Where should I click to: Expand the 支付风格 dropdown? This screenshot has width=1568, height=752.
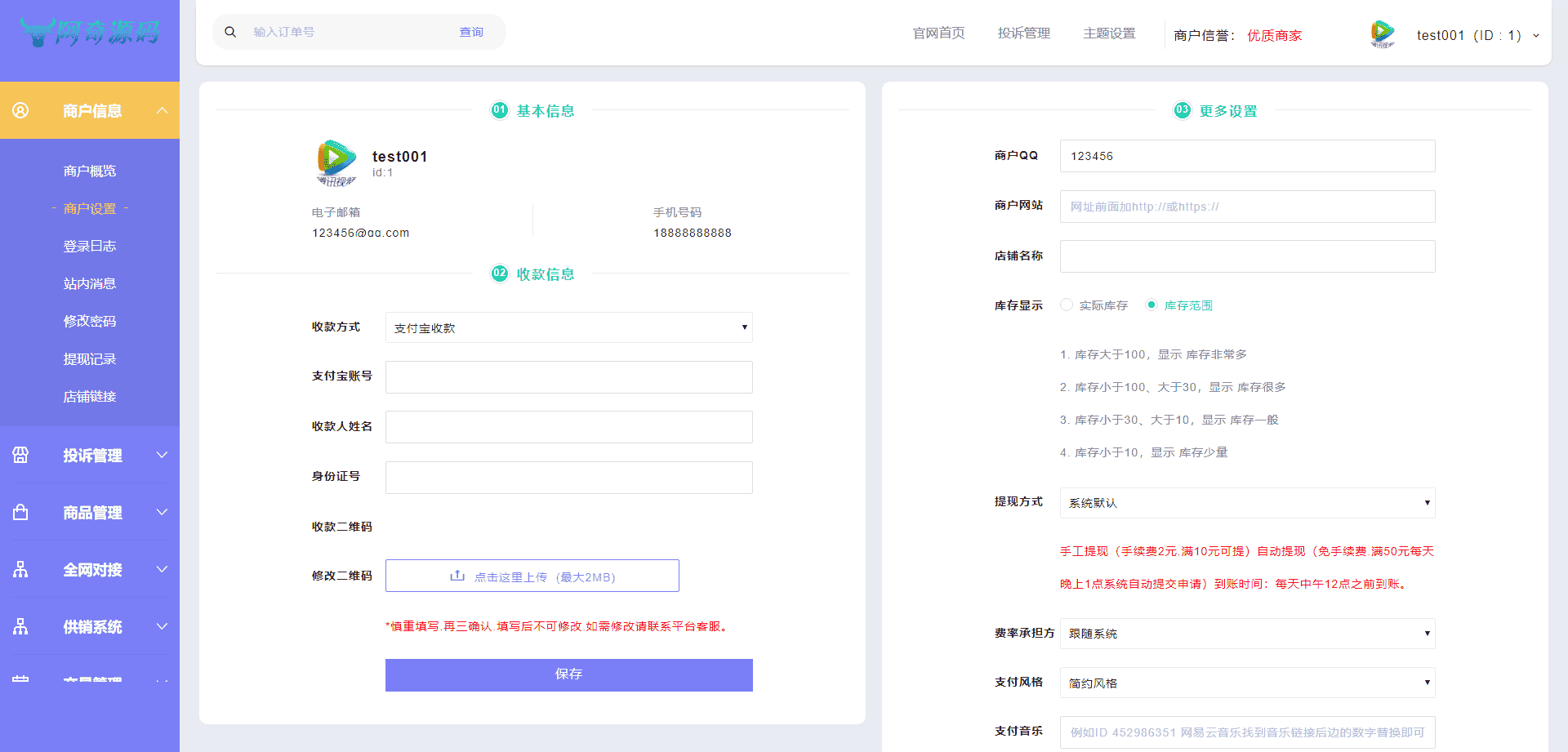1247,683
